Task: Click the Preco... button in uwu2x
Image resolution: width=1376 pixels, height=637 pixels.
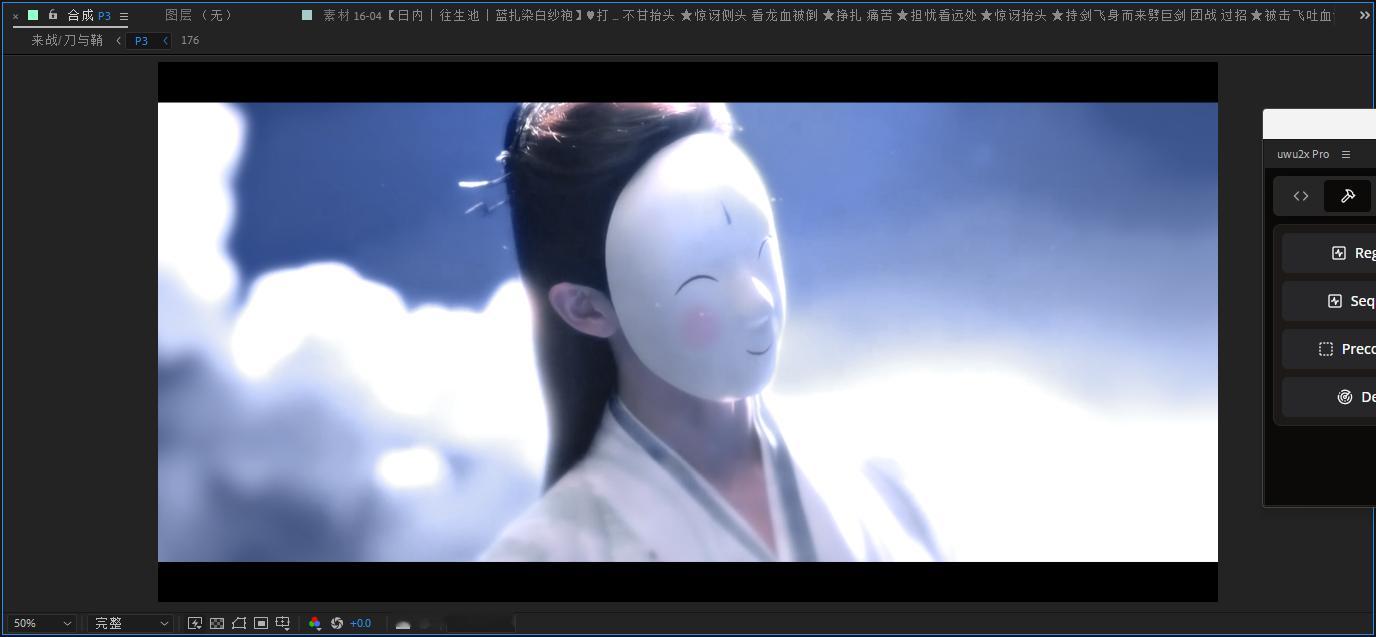Action: [1330, 349]
